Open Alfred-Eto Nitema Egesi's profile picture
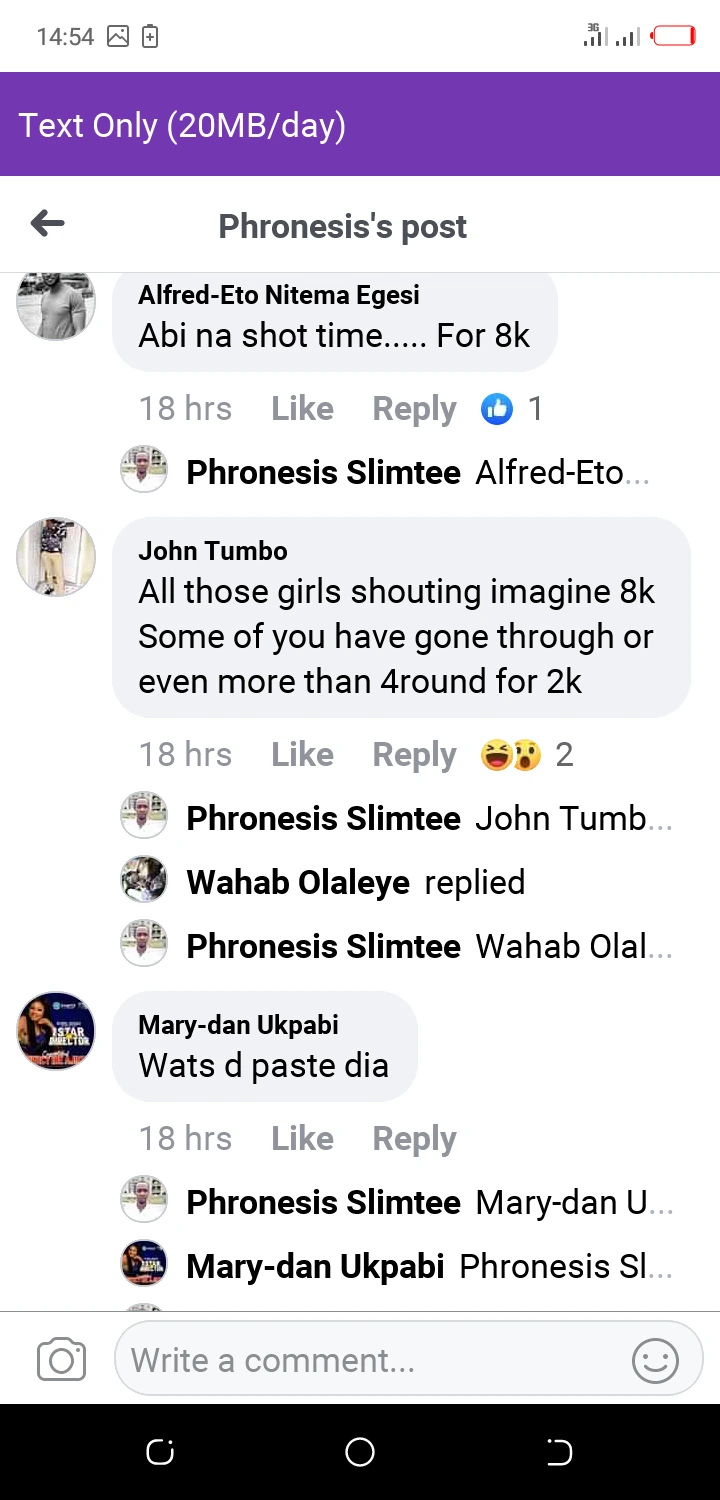720x1500 pixels. point(56,303)
